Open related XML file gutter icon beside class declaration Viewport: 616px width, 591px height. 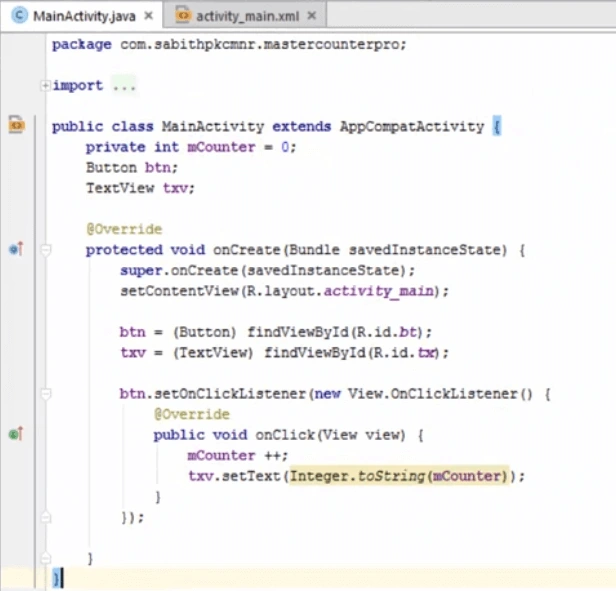tap(16, 125)
